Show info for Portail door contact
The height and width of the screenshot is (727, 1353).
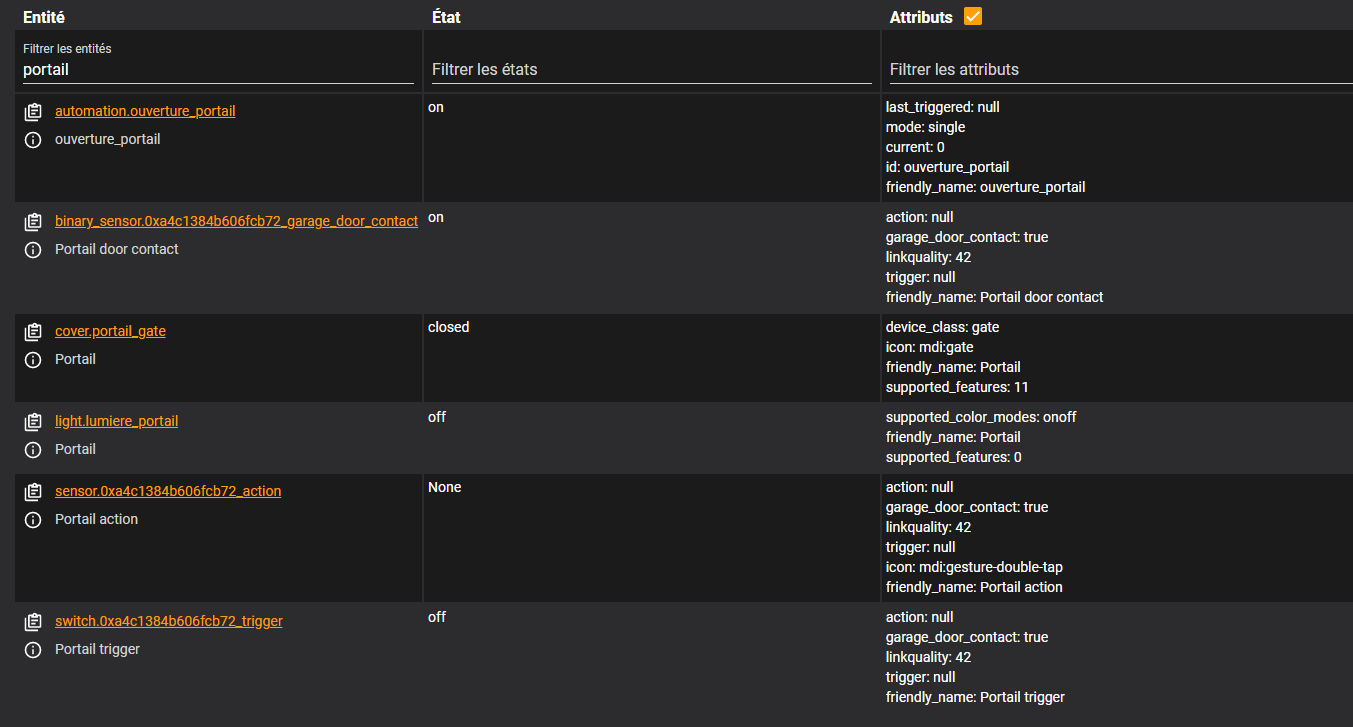[x=33, y=249]
